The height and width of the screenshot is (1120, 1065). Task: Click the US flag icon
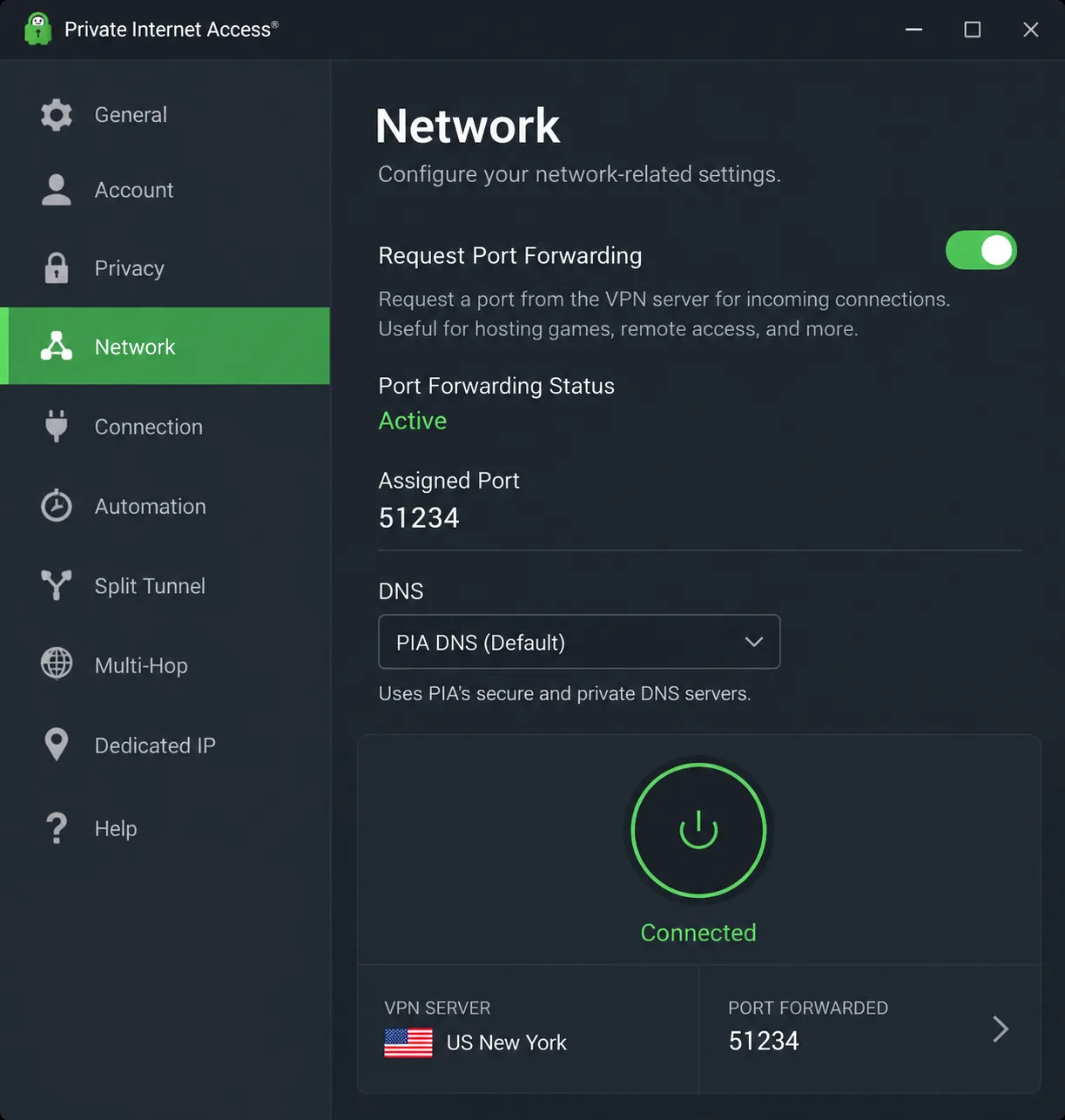click(408, 1042)
